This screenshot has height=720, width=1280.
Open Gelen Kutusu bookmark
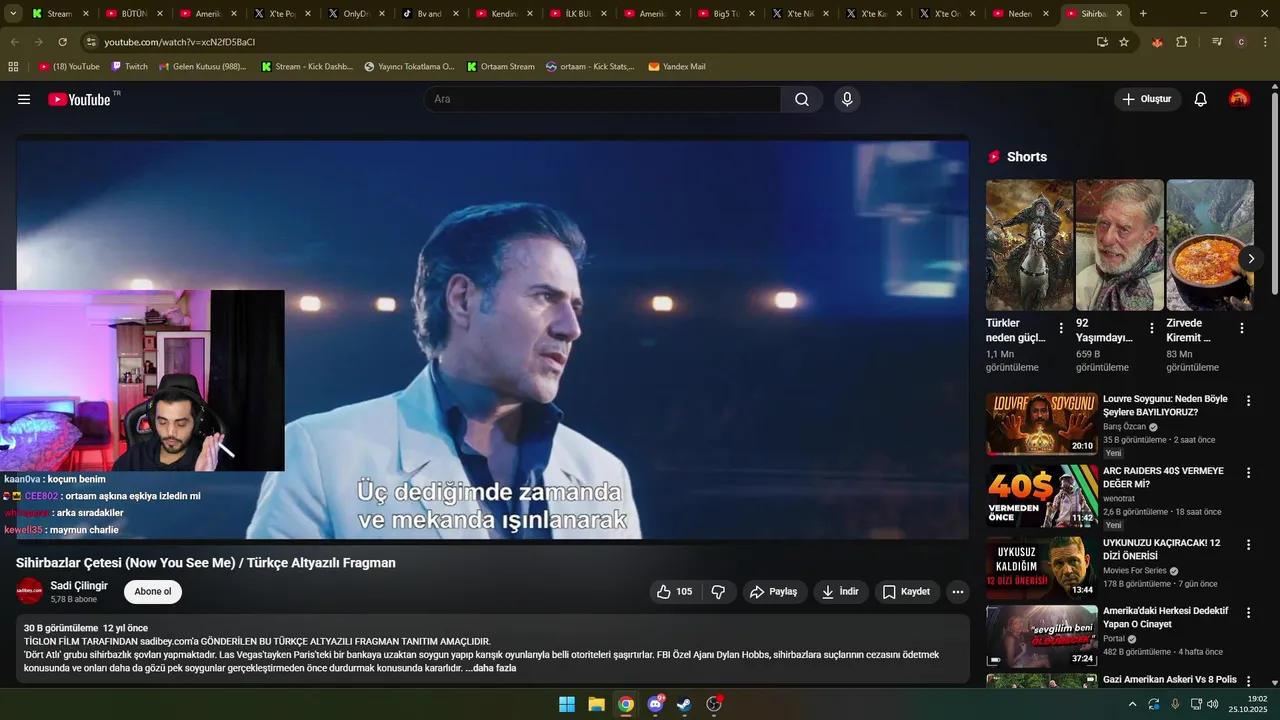[203, 67]
